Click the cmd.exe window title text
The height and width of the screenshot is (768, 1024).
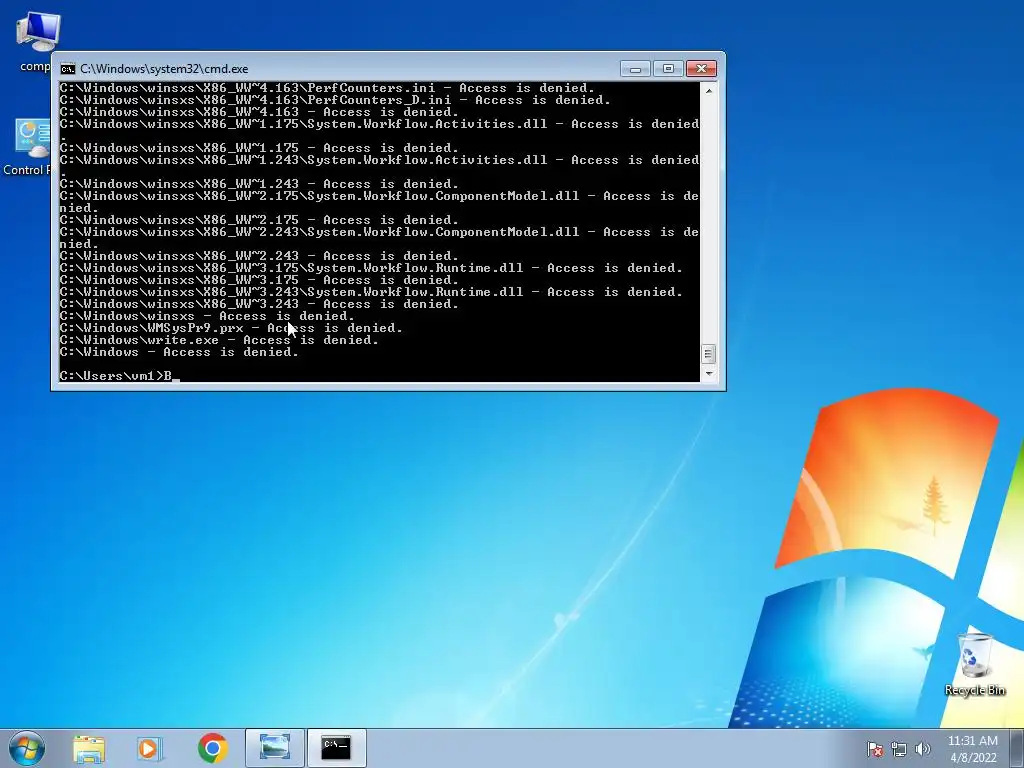tap(164, 69)
